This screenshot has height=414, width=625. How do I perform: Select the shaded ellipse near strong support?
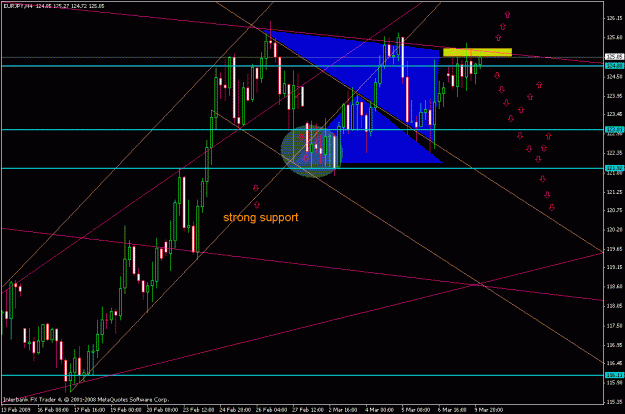pyautogui.click(x=311, y=151)
